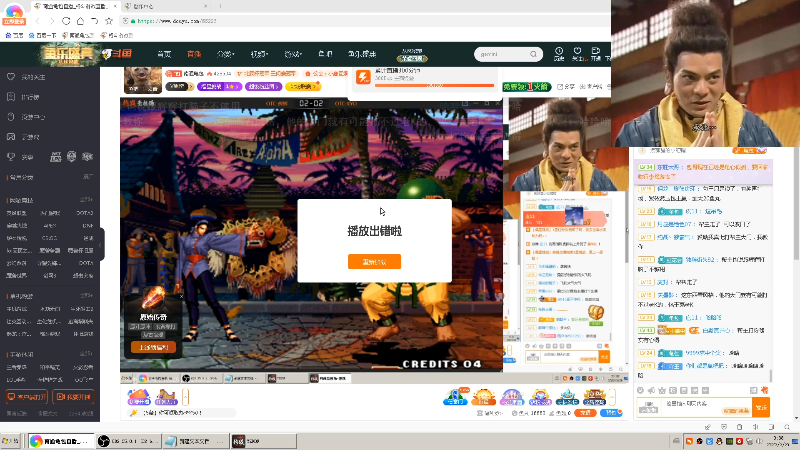Click orange reload button in 播放出错啦 dialog
This screenshot has height=450, width=800.
click(374, 262)
